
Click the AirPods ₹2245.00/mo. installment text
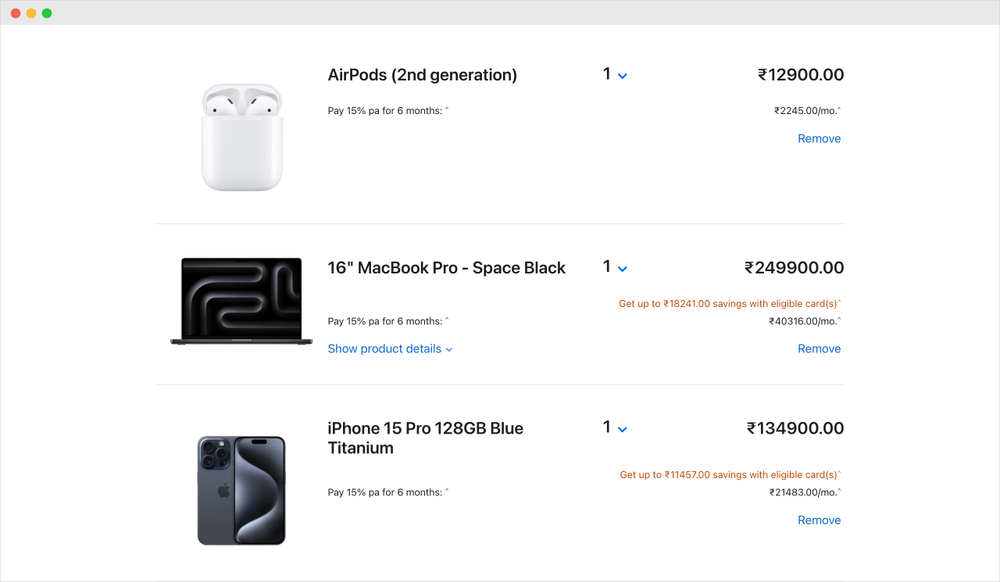[x=807, y=111]
